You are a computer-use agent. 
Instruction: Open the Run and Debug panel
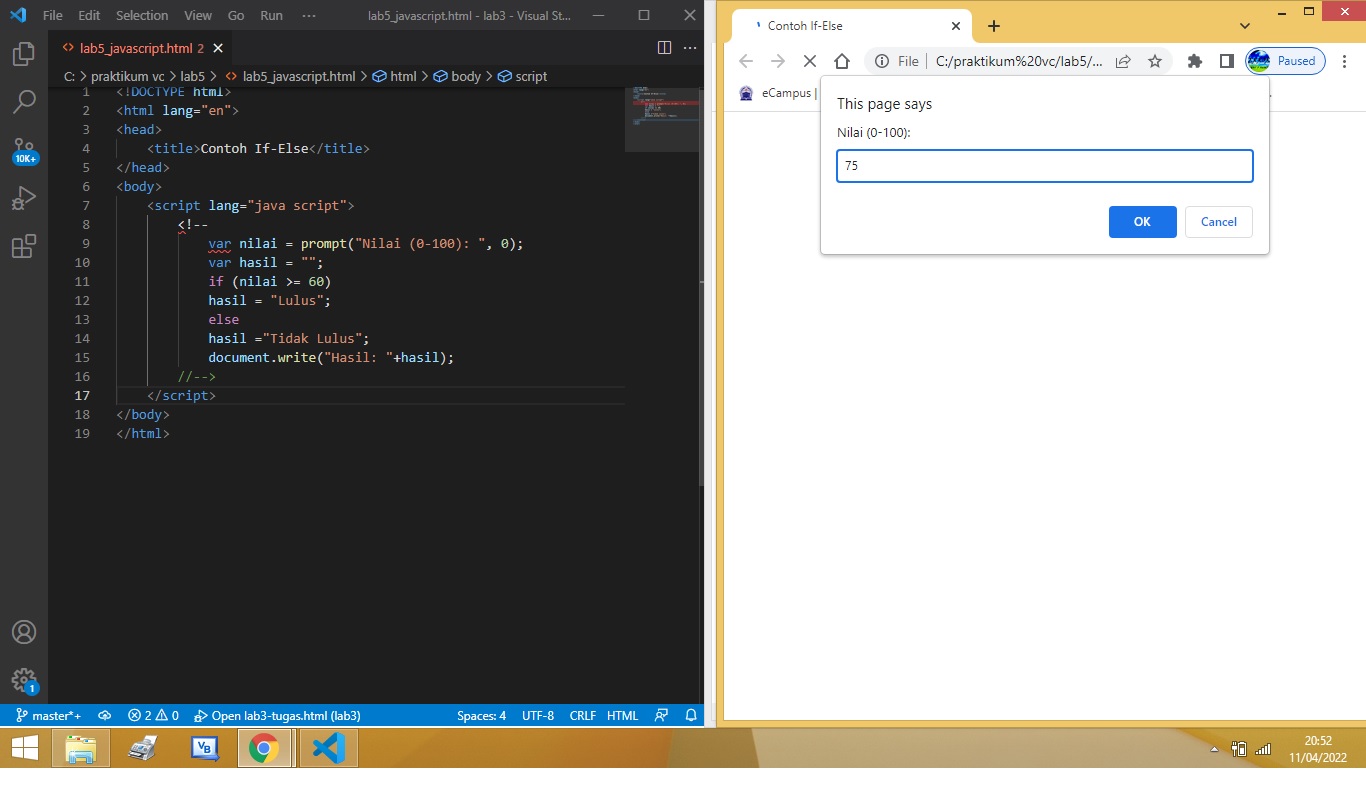point(24,198)
